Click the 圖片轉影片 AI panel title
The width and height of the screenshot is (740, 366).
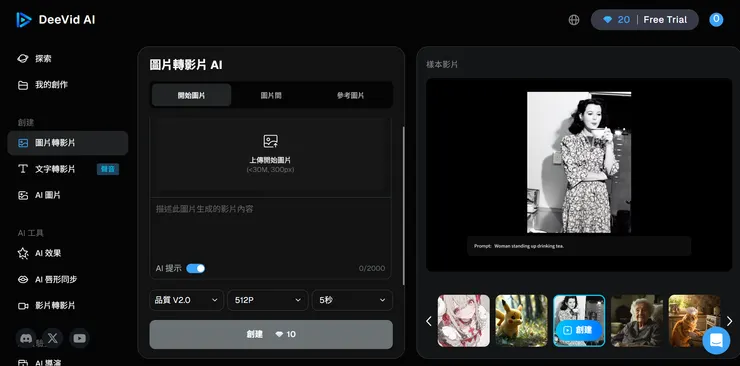pyautogui.click(x=186, y=65)
